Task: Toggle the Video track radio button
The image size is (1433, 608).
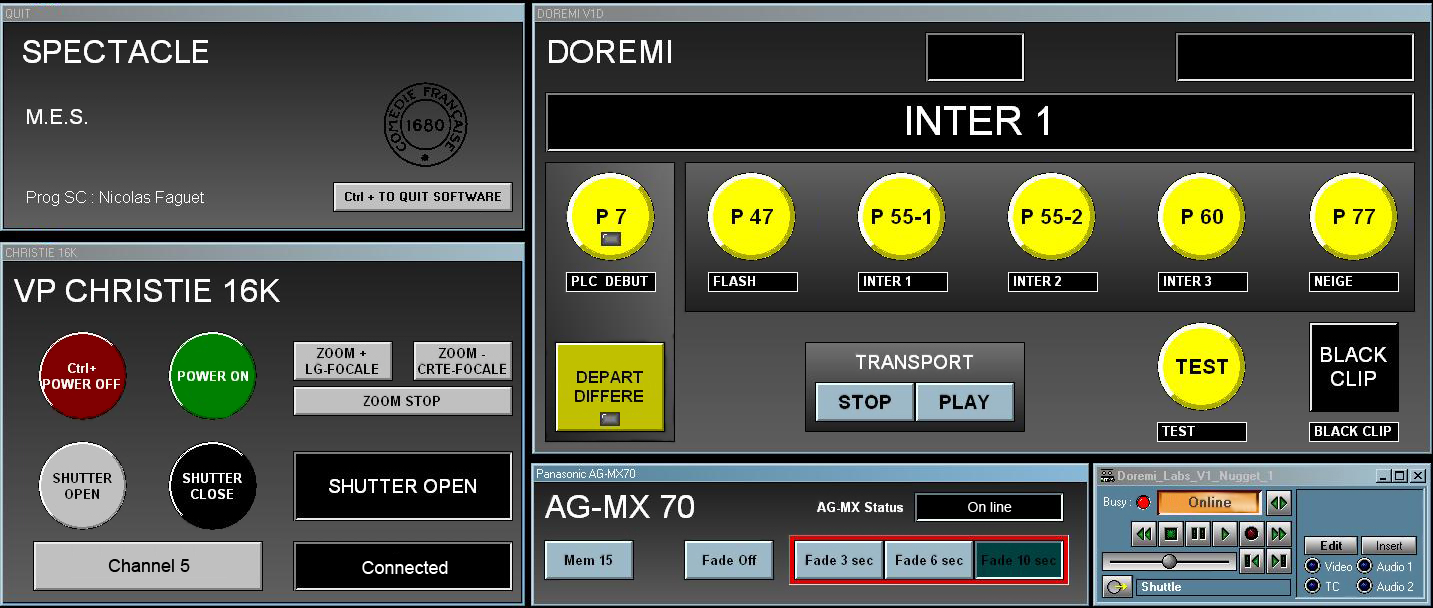Action: pos(1312,566)
